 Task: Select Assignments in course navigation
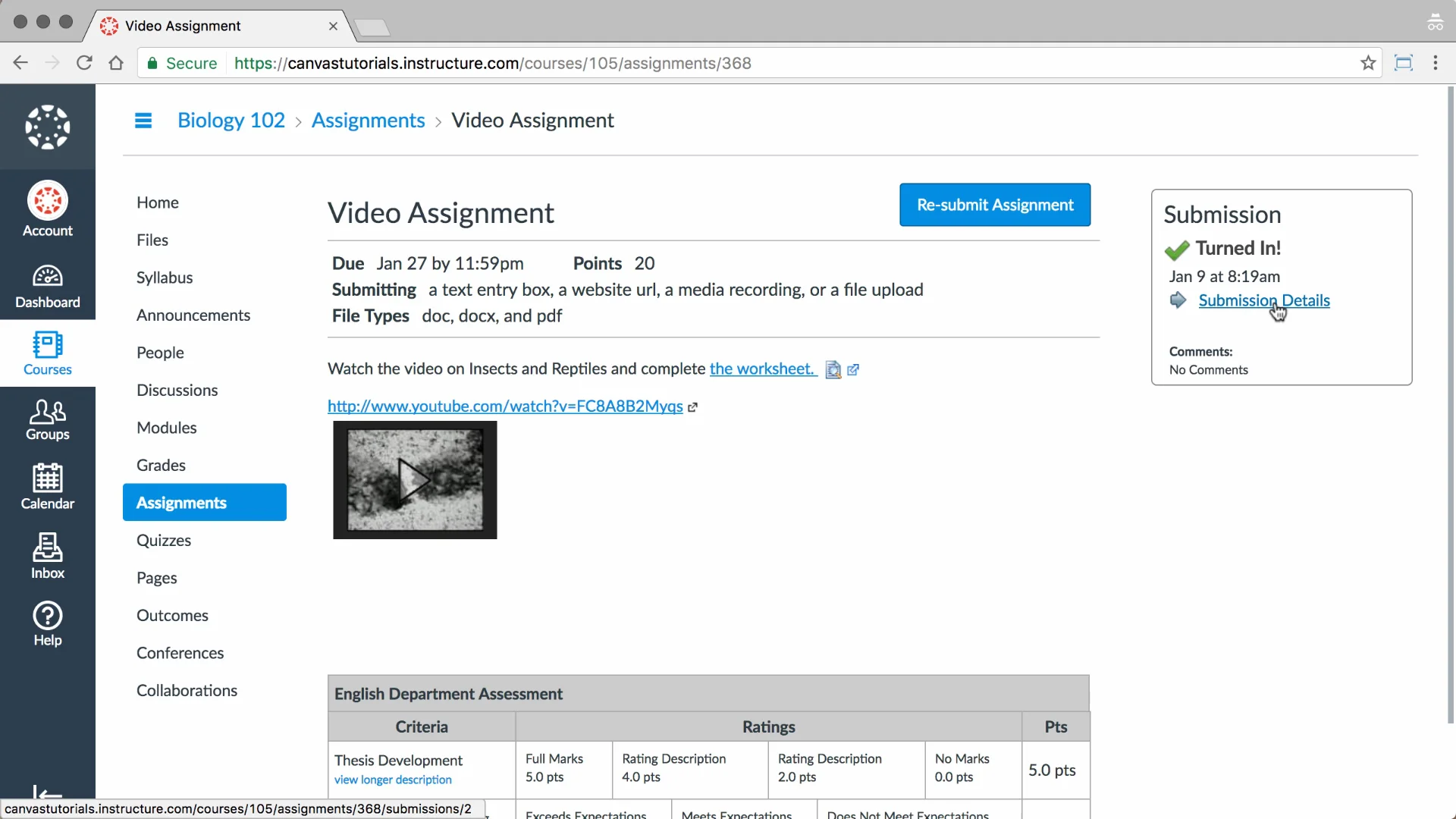coord(205,502)
